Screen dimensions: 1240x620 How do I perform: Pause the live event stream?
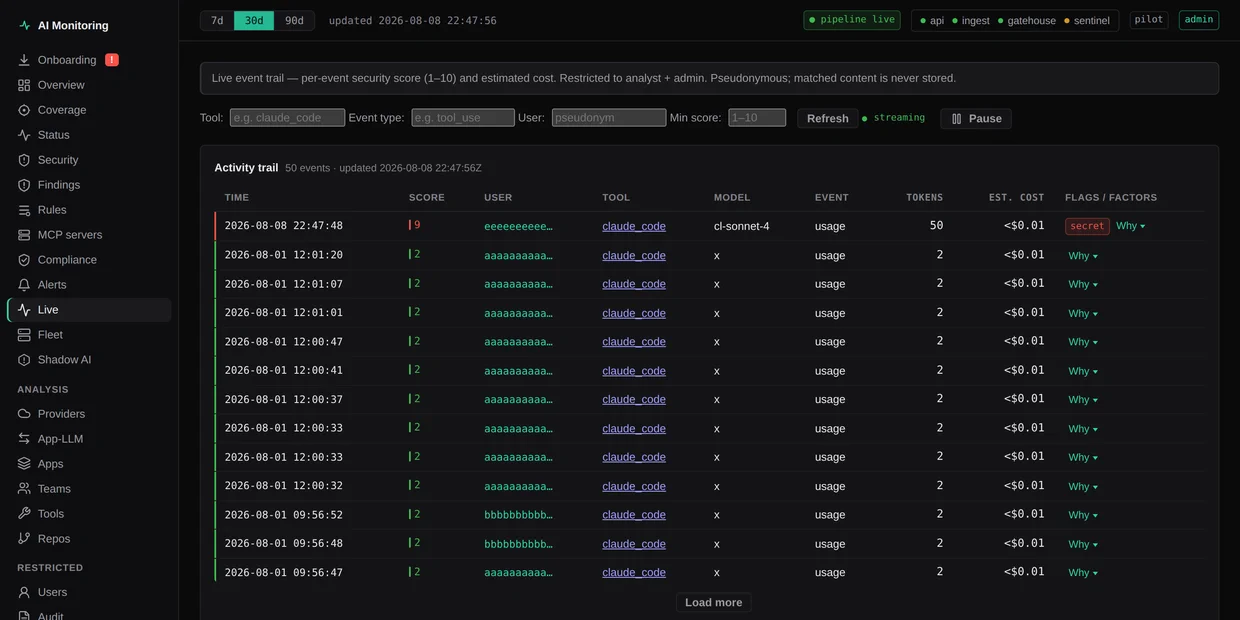975,119
